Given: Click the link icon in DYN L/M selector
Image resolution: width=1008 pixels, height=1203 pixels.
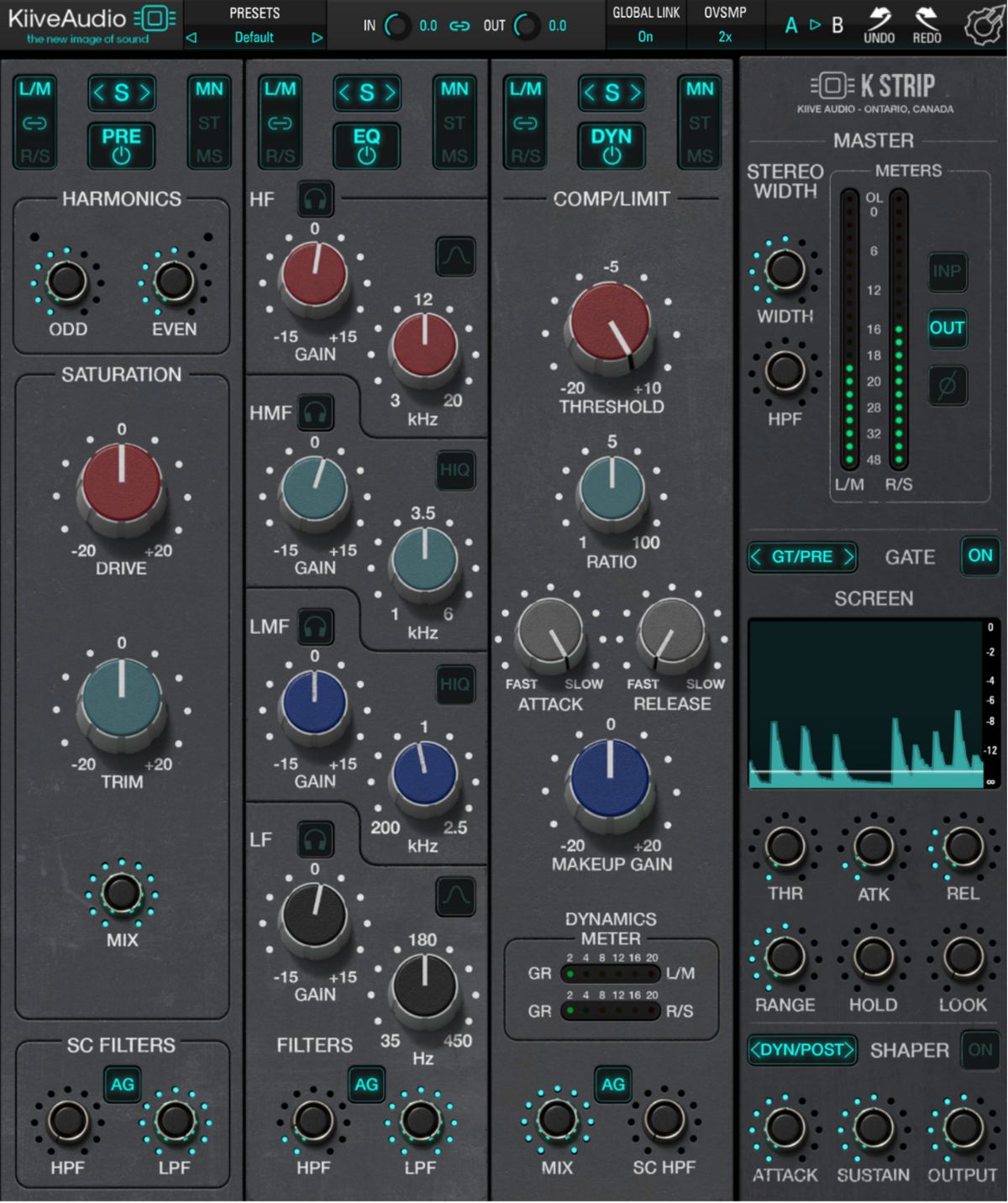Looking at the screenshot, I should click(x=525, y=123).
